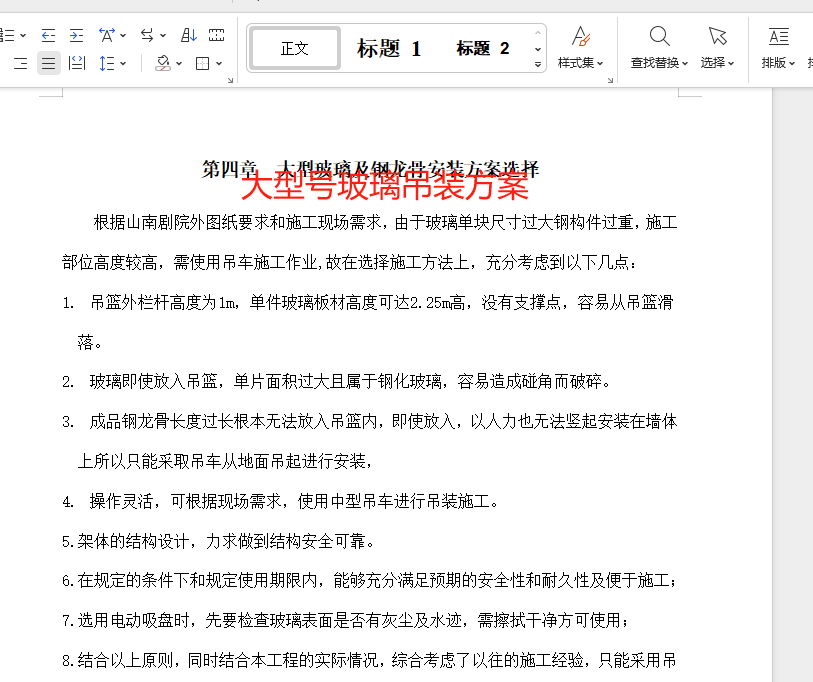
Task: Click the 查找替换 magnifier icon
Action: [659, 36]
